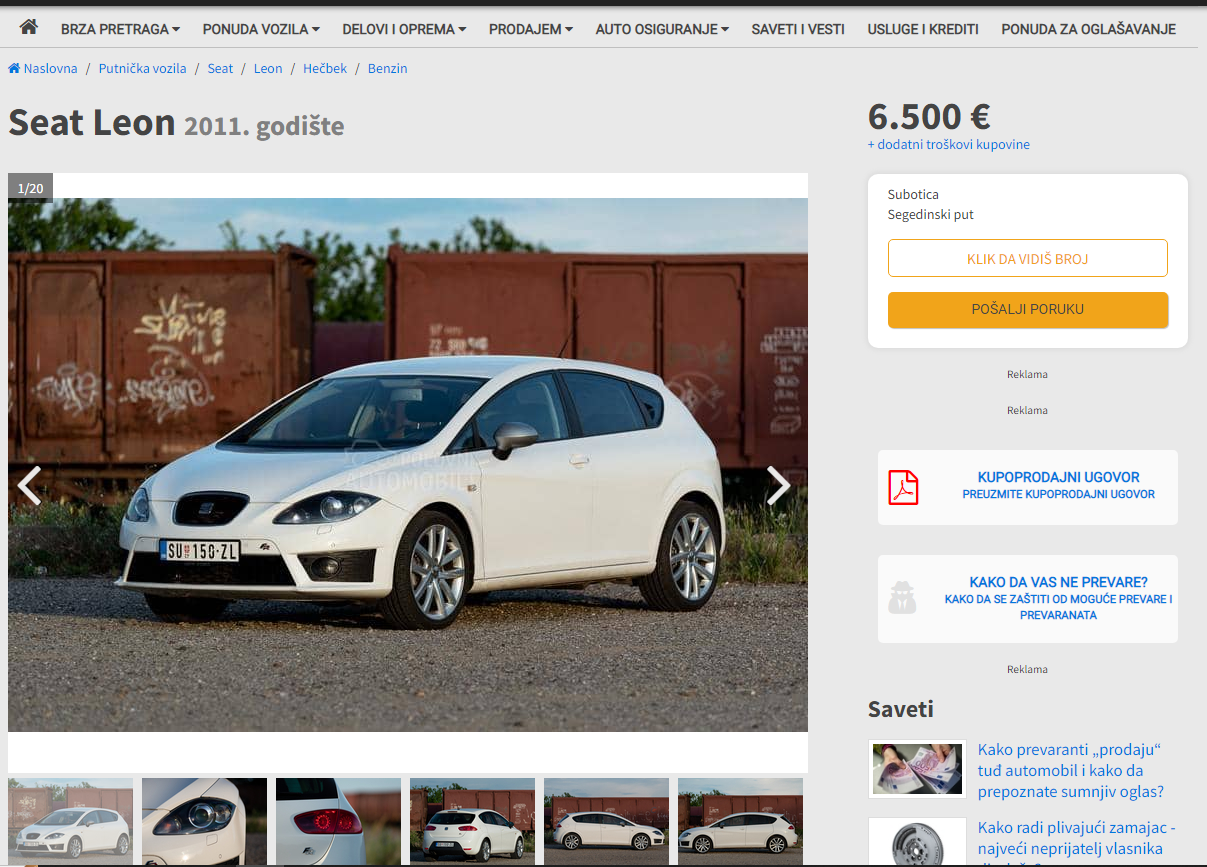The width and height of the screenshot is (1207, 867).
Task: Show the previous photo with left arrow
Action: click(x=29, y=486)
